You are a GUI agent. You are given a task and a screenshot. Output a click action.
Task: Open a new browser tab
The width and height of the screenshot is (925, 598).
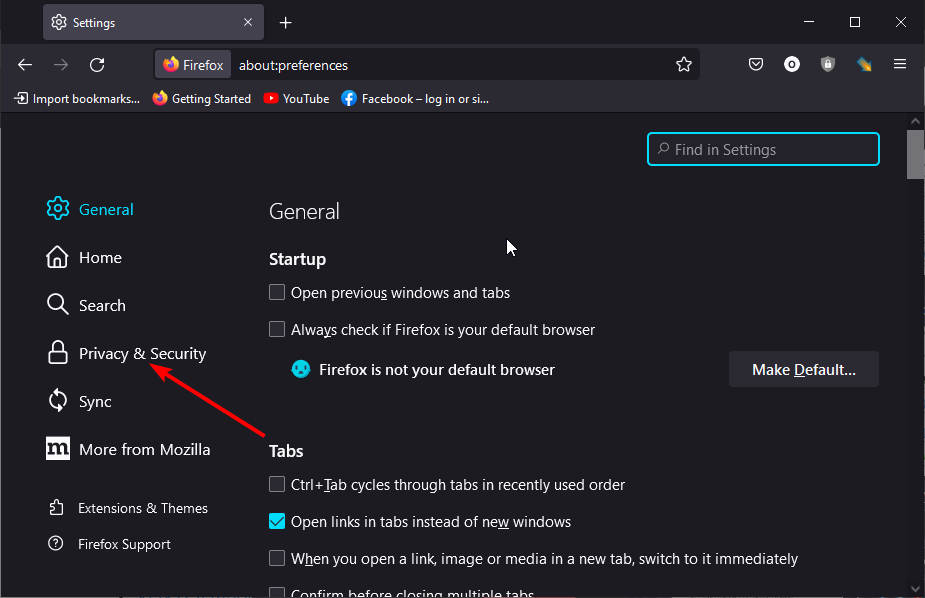(286, 21)
